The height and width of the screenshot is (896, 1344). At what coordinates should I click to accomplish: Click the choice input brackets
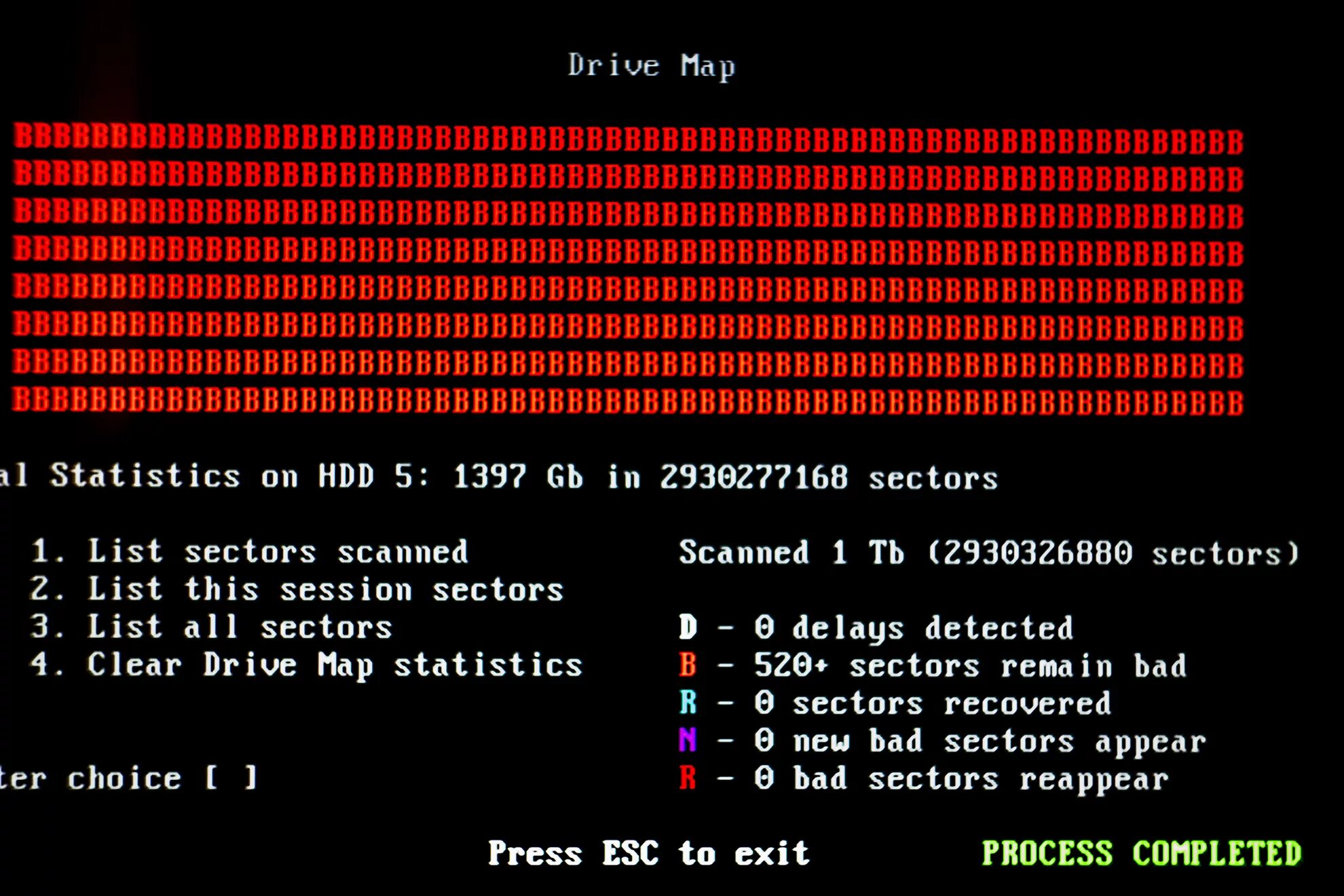pyautogui.click(x=231, y=778)
